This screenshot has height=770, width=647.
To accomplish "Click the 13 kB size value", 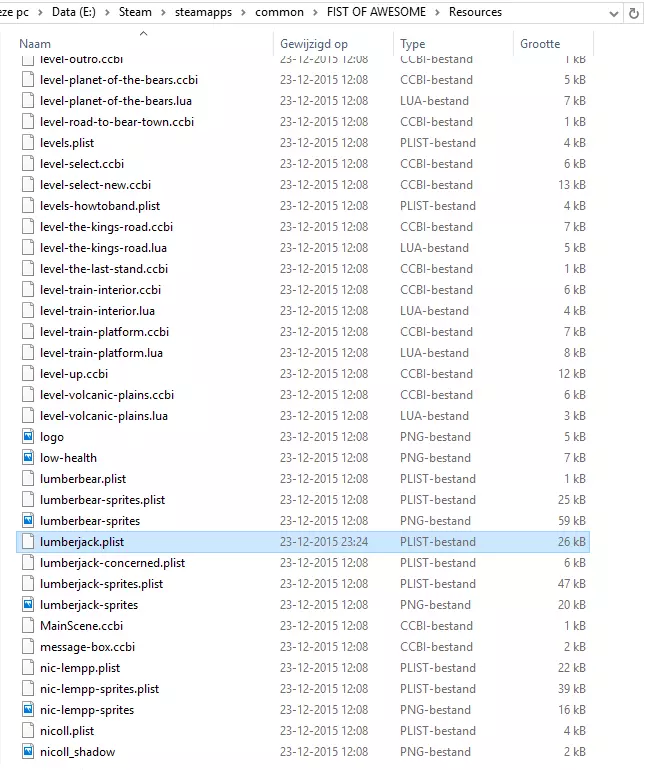I will (x=571, y=185).
